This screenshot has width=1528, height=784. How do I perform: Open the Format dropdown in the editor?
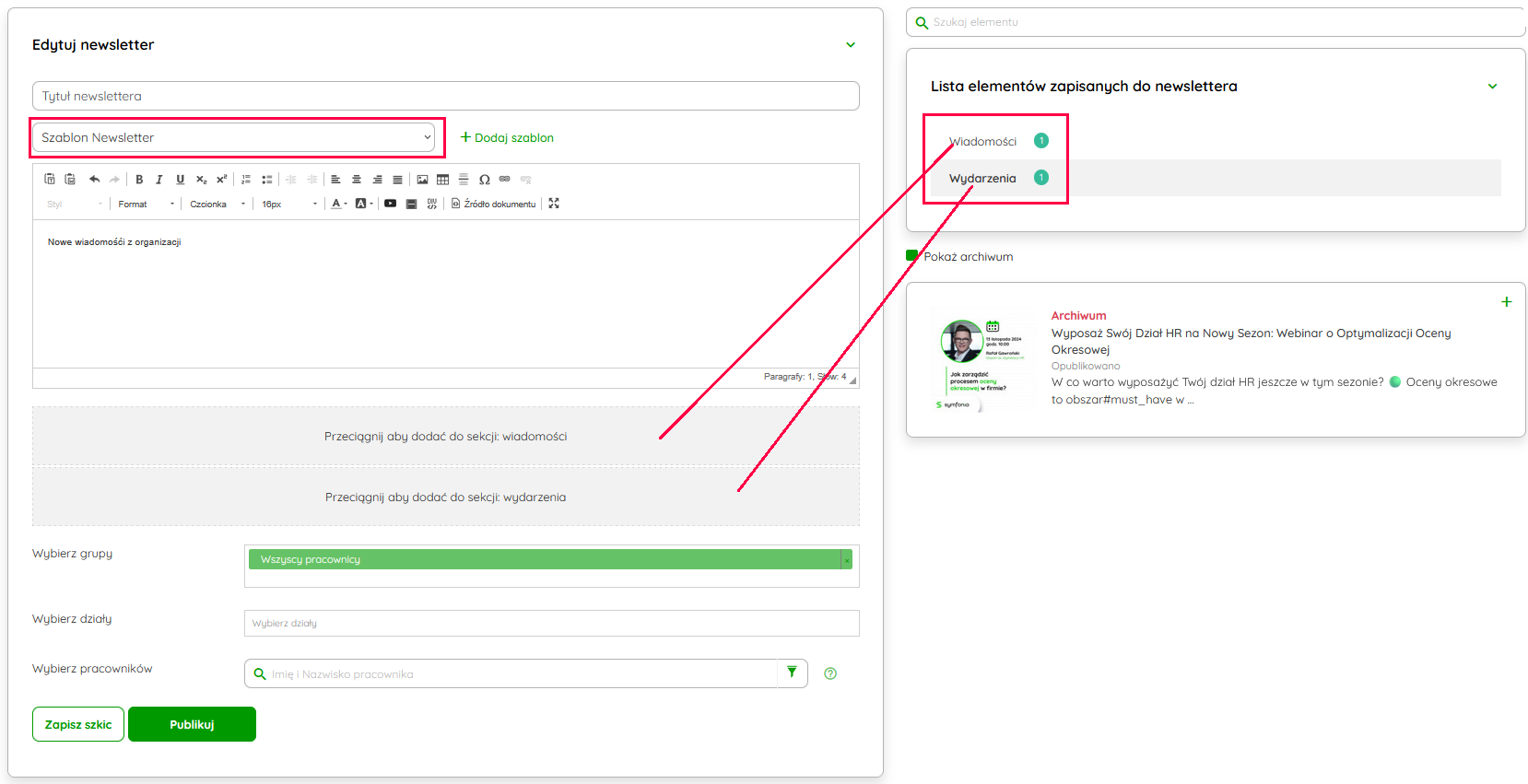[146, 205]
